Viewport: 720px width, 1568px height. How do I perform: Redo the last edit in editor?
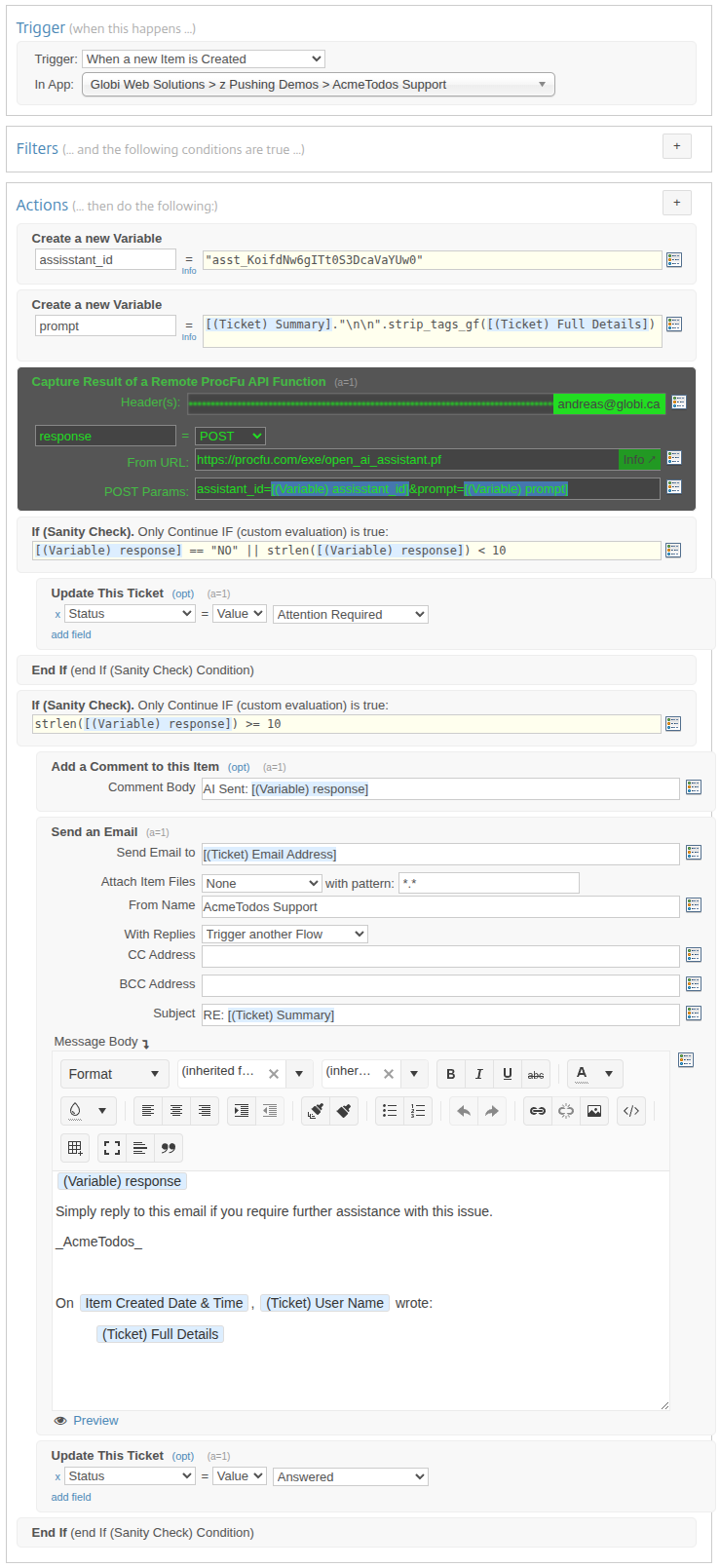(x=492, y=1111)
